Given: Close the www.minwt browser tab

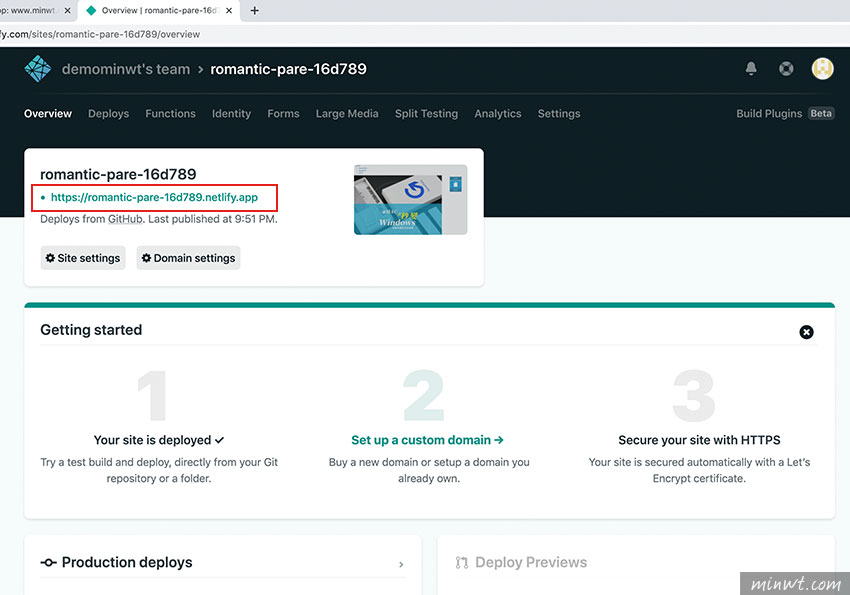Looking at the screenshot, I should pyautogui.click(x=68, y=10).
